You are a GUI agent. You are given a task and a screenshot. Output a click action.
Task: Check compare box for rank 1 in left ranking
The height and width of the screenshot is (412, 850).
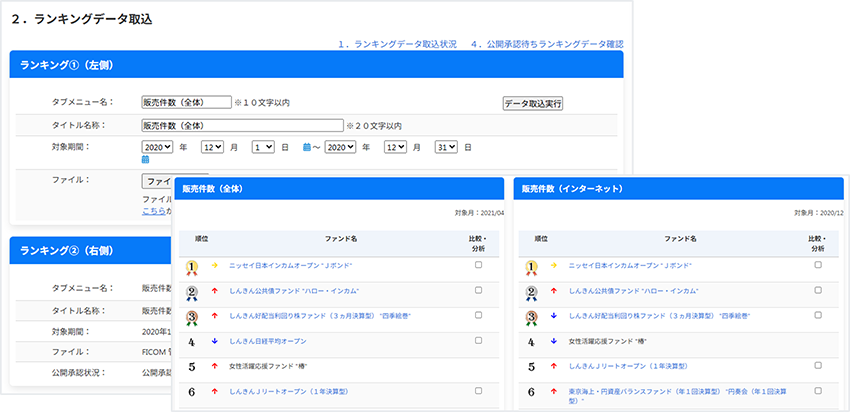click(x=478, y=265)
